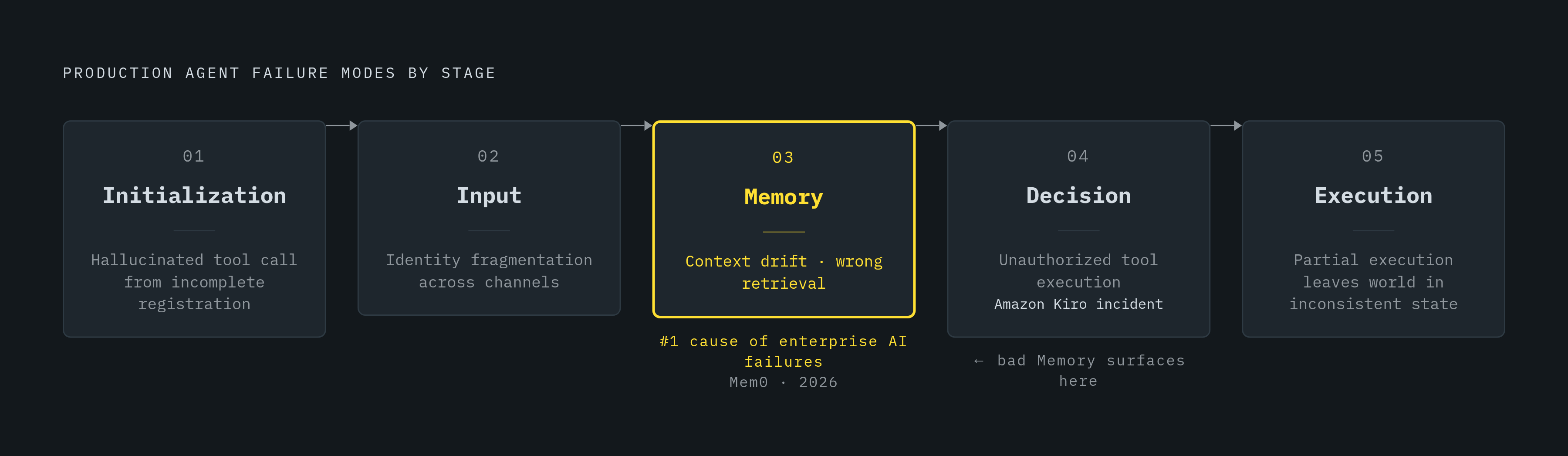1568x456 pixels.
Task: Click the Memory heading in yellow
Action: pos(784,197)
